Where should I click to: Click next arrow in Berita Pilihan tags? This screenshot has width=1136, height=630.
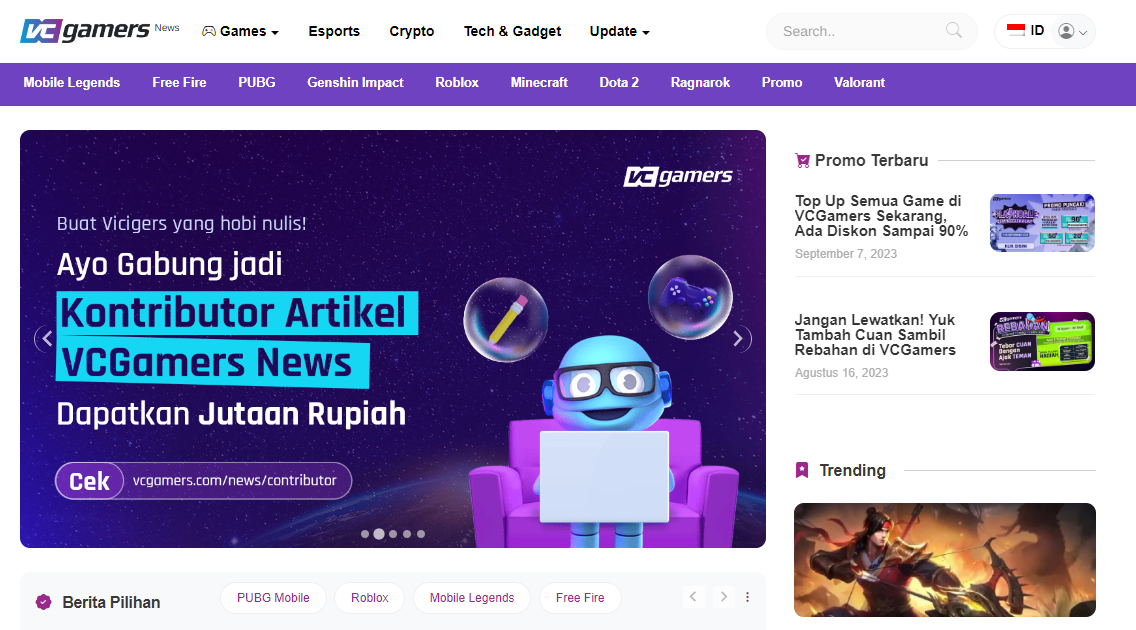(723, 597)
